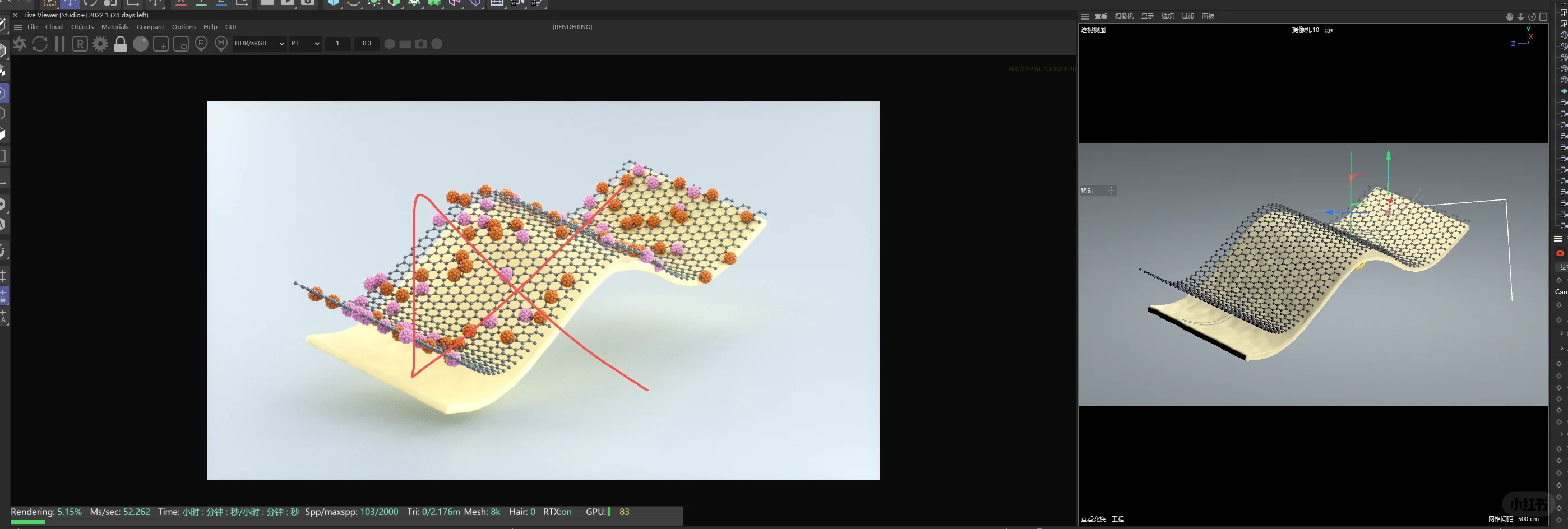The image size is (1568, 529).
Task: Pause the Live Viewer render
Action: coord(59,44)
